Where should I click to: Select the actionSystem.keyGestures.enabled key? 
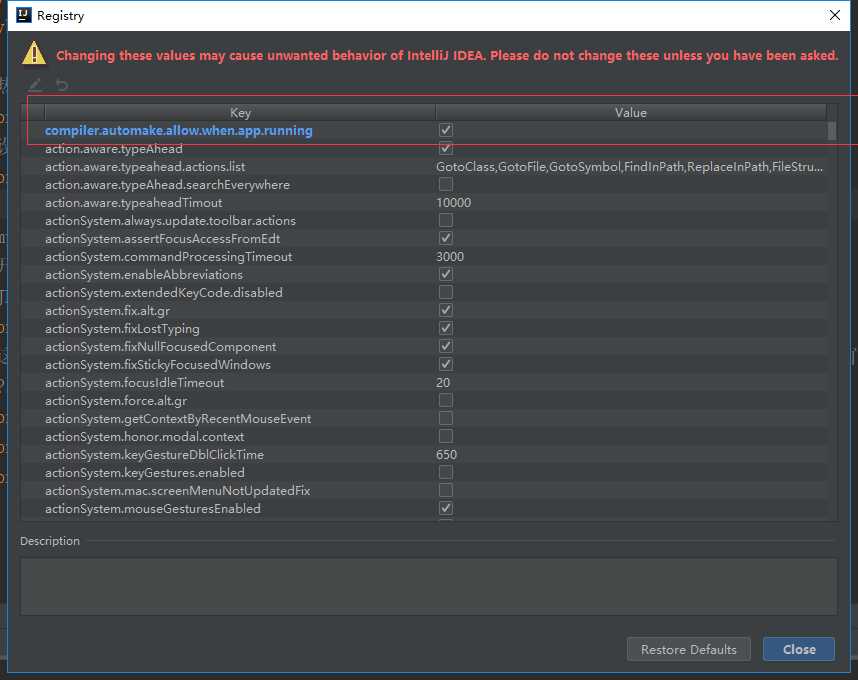click(144, 473)
